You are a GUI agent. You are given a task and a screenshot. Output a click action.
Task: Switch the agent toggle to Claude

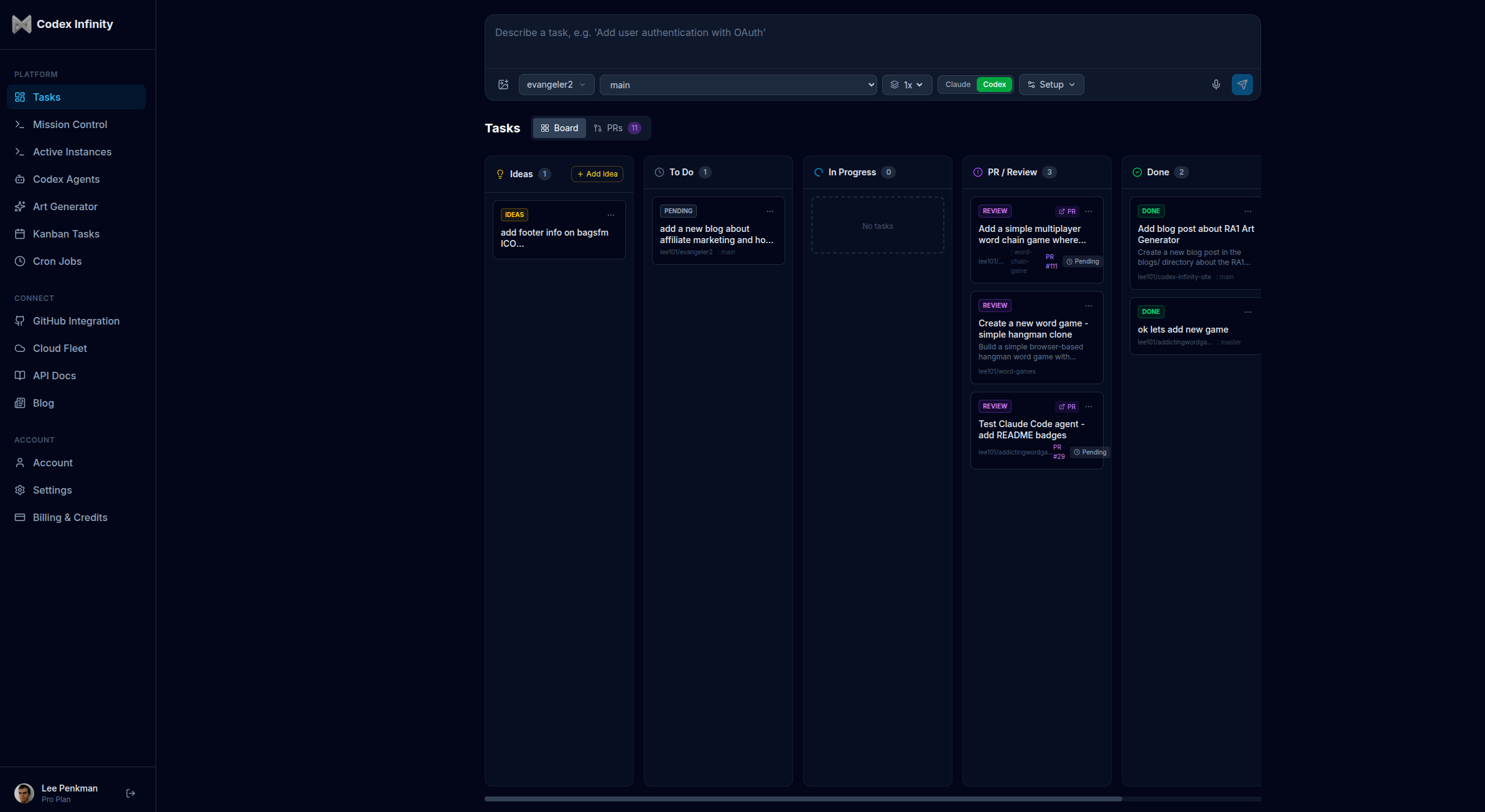tap(957, 84)
